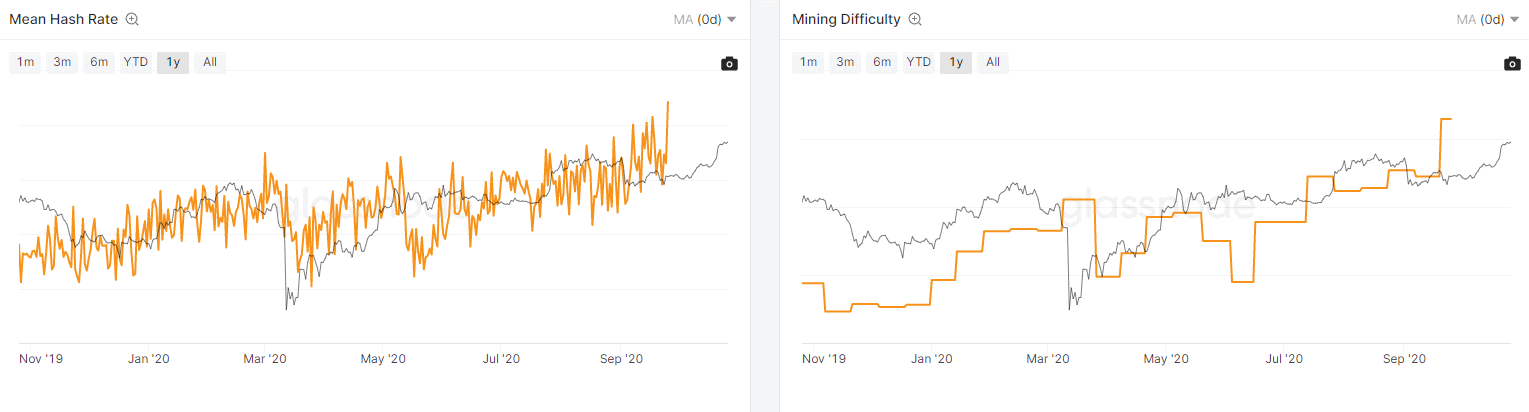Download Mean Hash Rate chart snapshot camera
Viewport: 1529px width, 412px height.
pyautogui.click(x=729, y=64)
